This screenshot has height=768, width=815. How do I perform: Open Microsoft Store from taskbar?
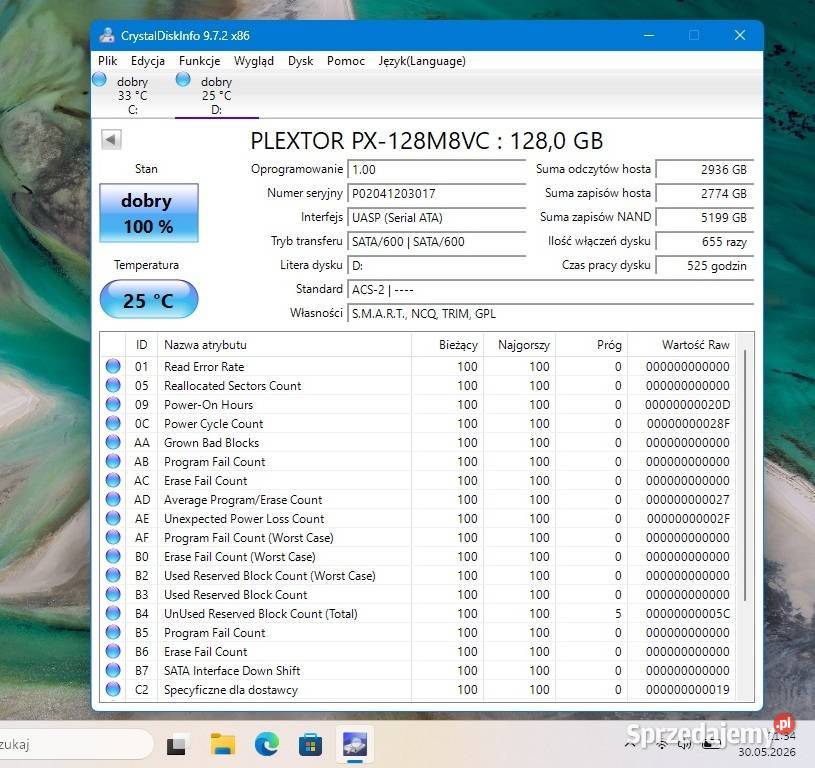[x=310, y=746]
